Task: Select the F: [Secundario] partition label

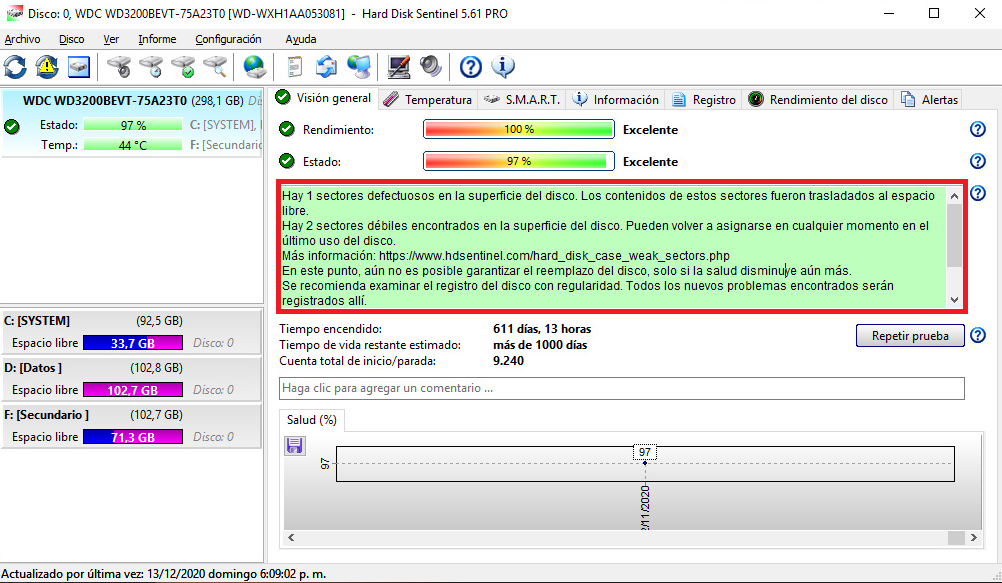Action: pyautogui.click(x=47, y=415)
